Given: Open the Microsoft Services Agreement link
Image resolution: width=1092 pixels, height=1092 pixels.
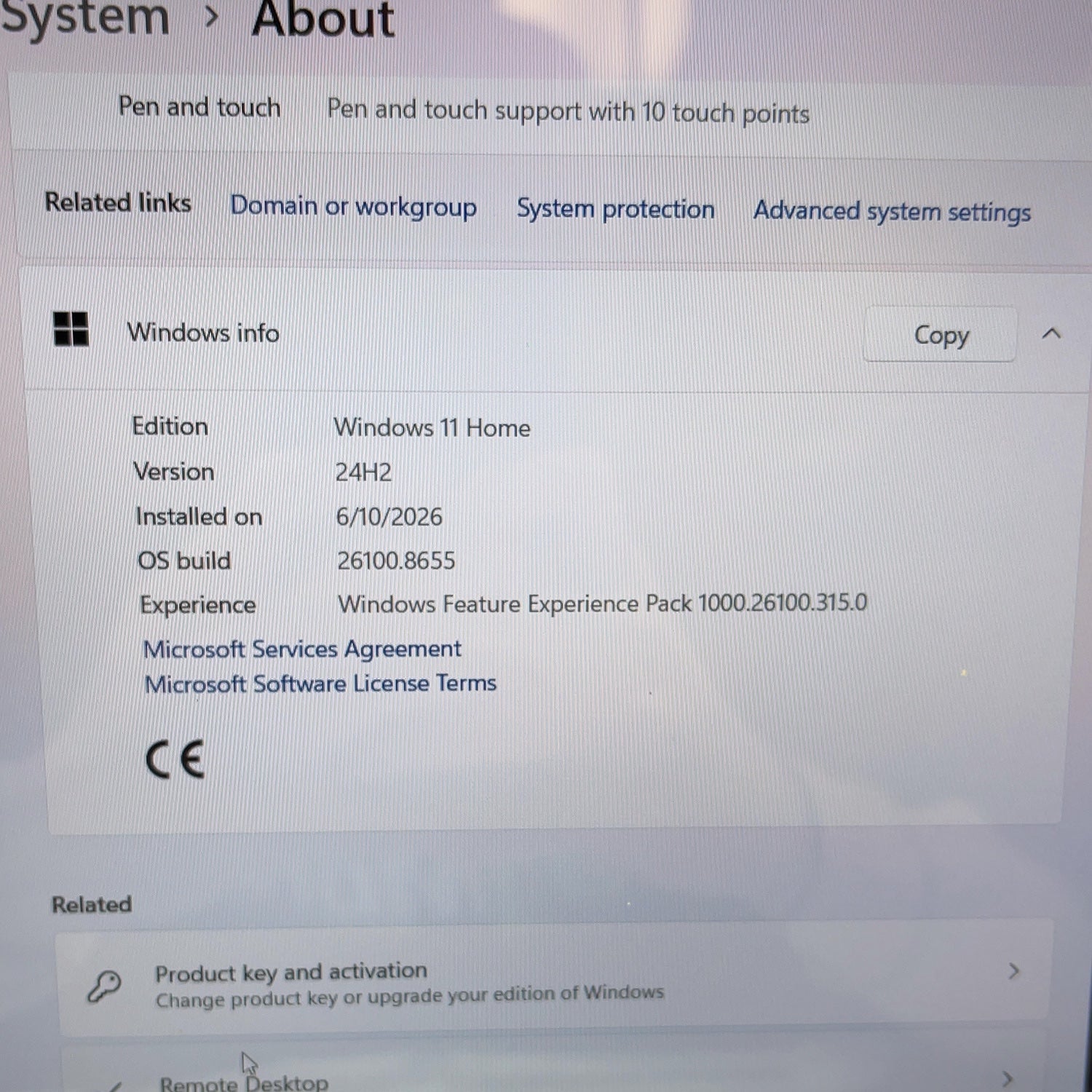Looking at the screenshot, I should 302,649.
